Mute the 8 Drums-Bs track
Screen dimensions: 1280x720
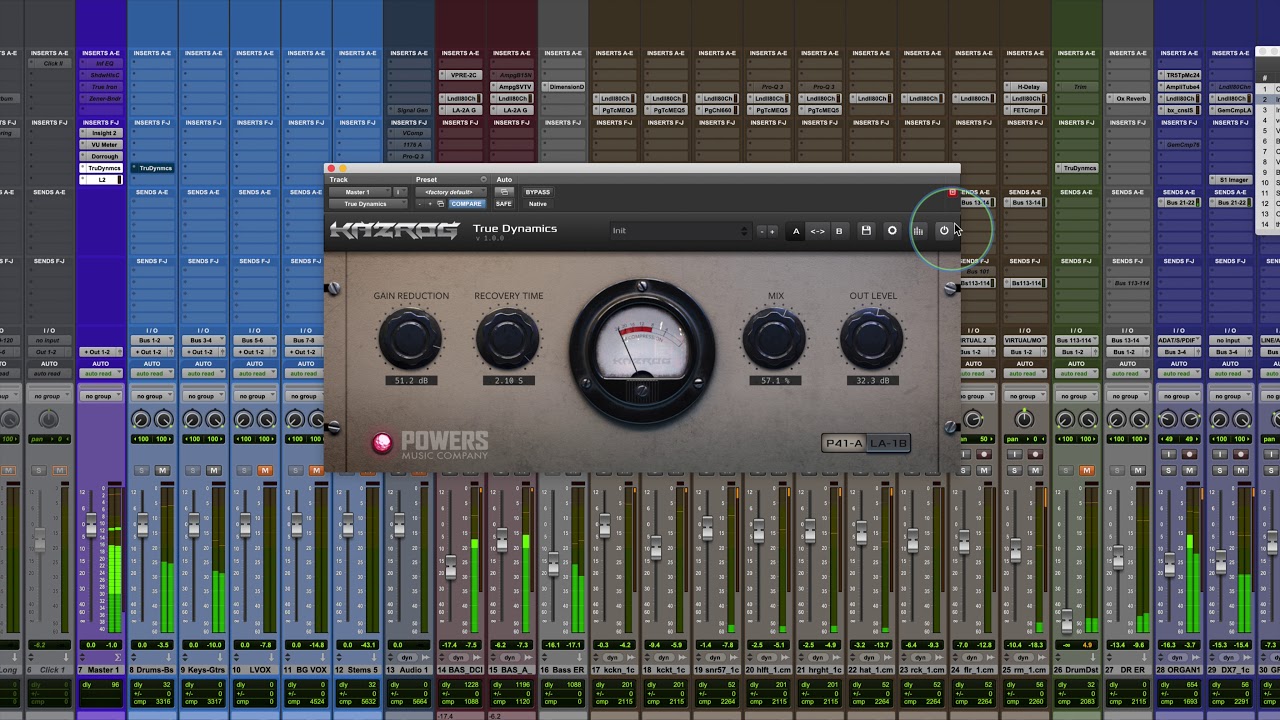tap(162, 470)
